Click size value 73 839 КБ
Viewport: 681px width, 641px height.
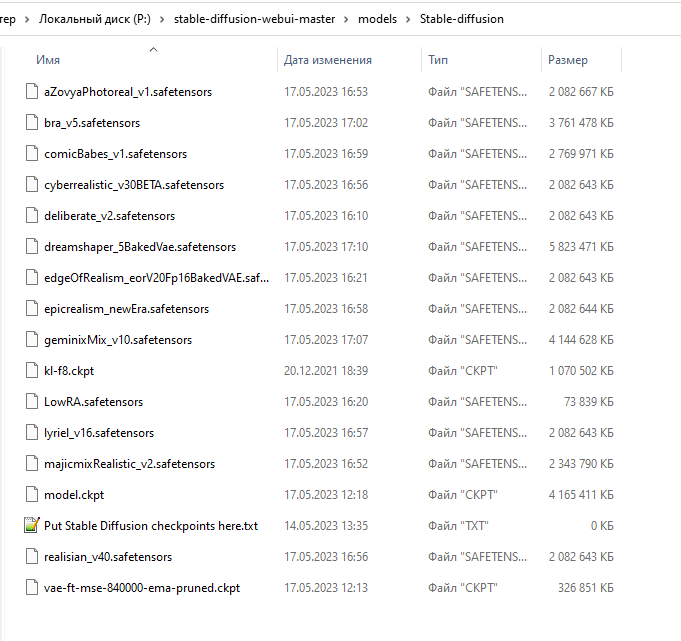tap(589, 402)
